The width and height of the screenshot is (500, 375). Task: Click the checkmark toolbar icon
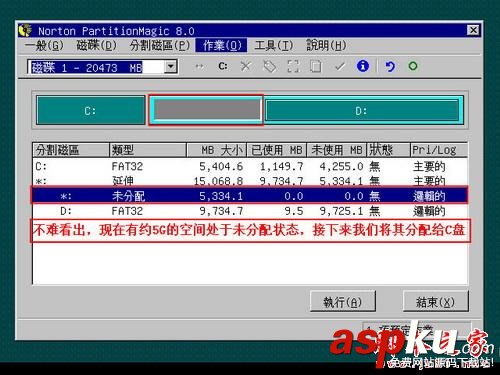[339, 66]
